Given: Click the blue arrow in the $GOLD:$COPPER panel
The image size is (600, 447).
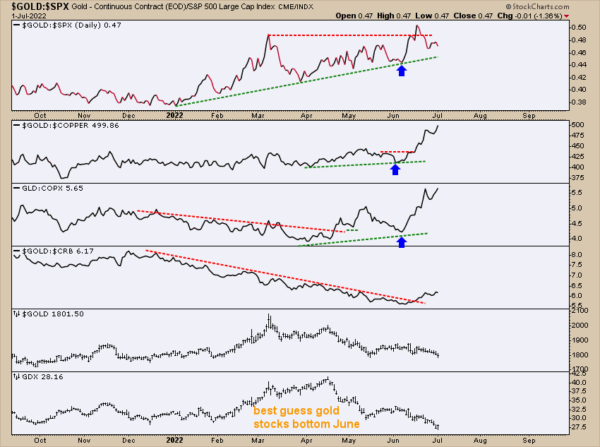Looking at the screenshot, I should (x=394, y=169).
